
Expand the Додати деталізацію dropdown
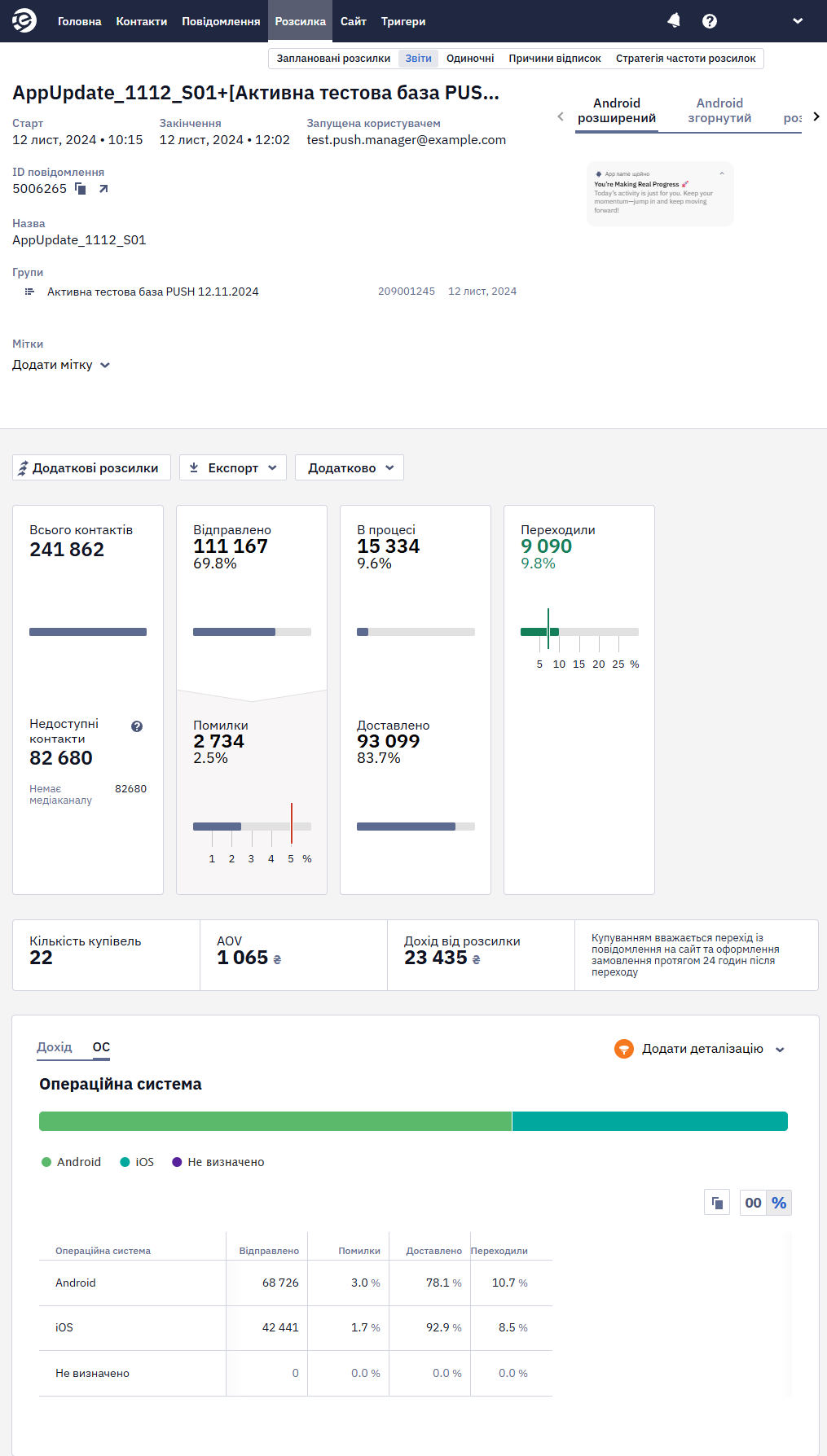(701, 1049)
